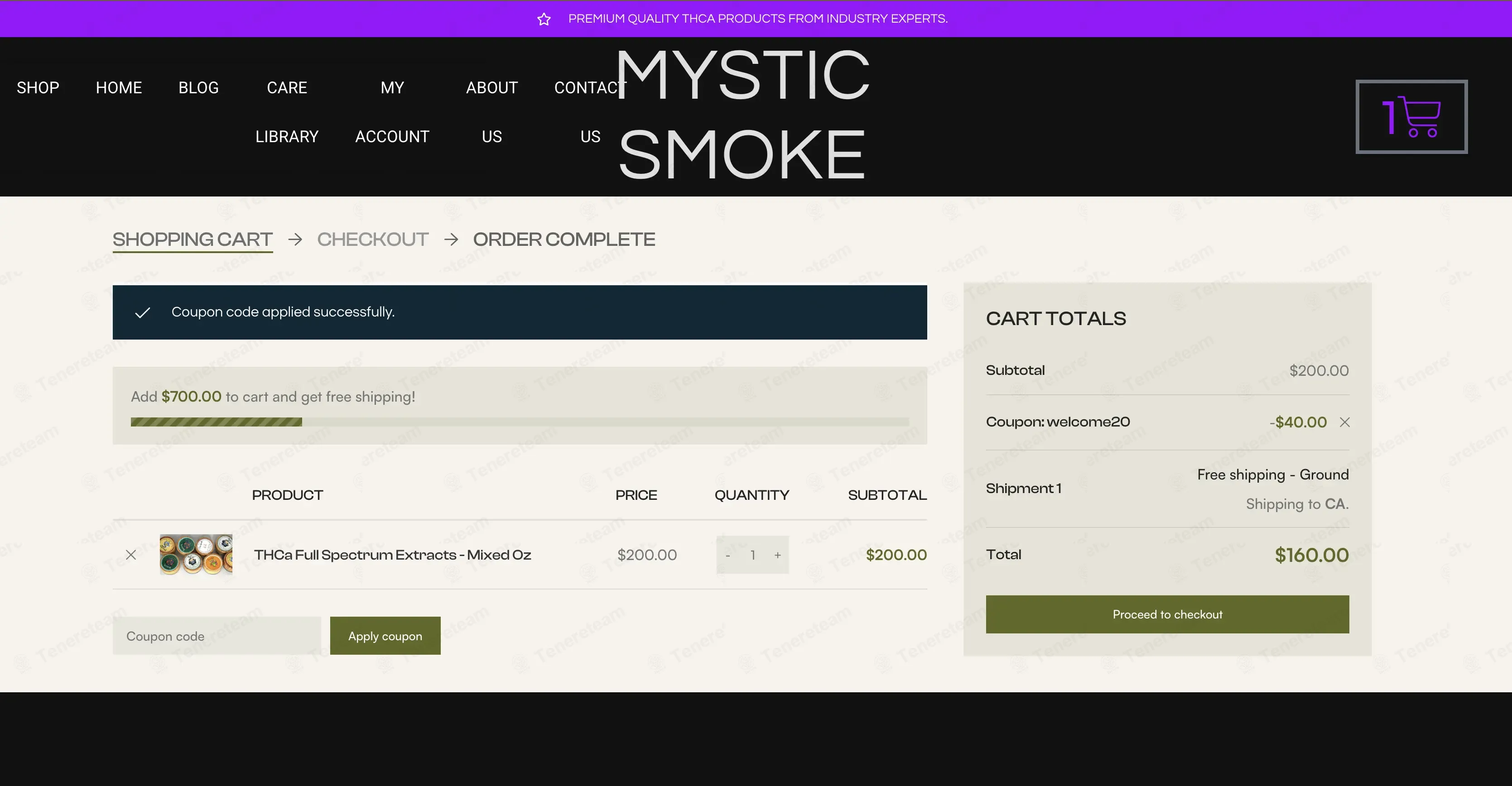Click the Add $700.00 free shipping notice

point(273,397)
